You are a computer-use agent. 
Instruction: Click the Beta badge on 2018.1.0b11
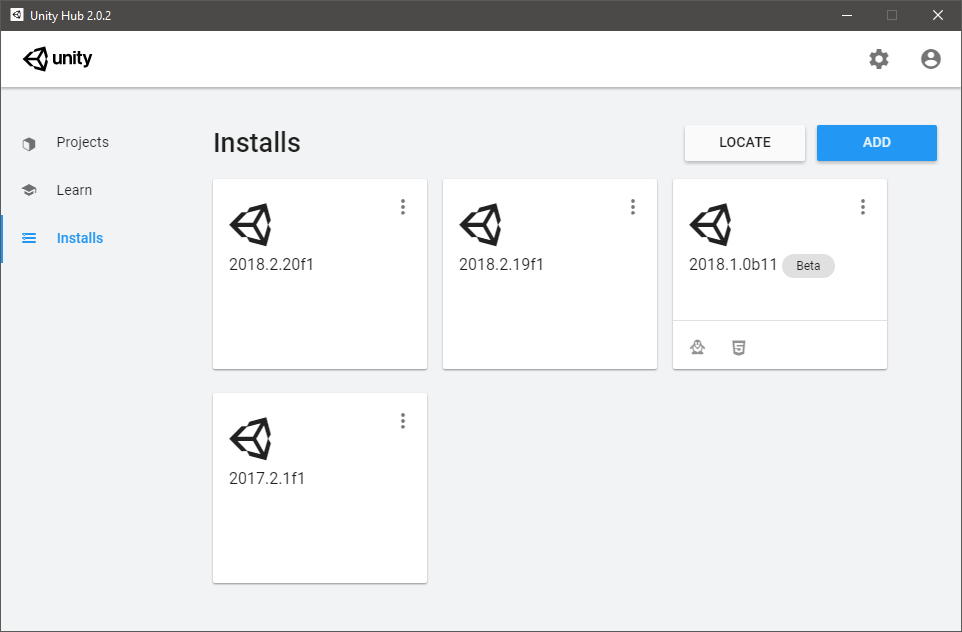coord(808,266)
